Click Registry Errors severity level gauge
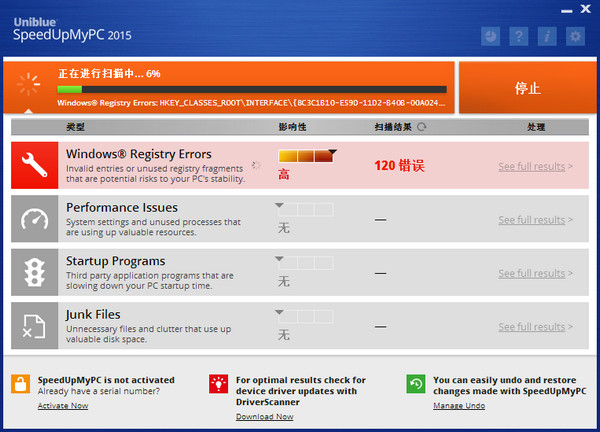 click(306, 156)
